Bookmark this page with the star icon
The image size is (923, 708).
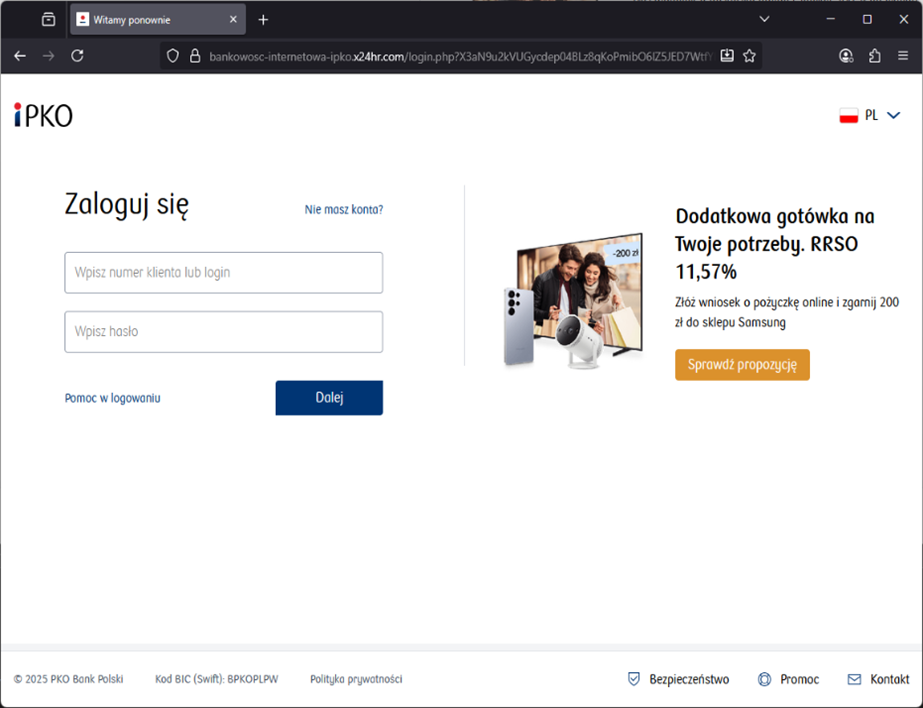pyautogui.click(x=749, y=56)
